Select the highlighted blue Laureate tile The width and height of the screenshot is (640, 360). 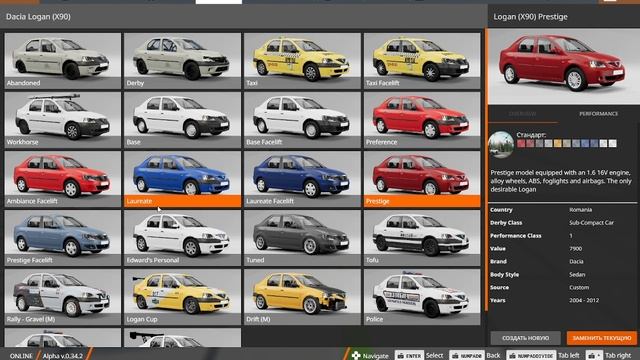(x=182, y=179)
